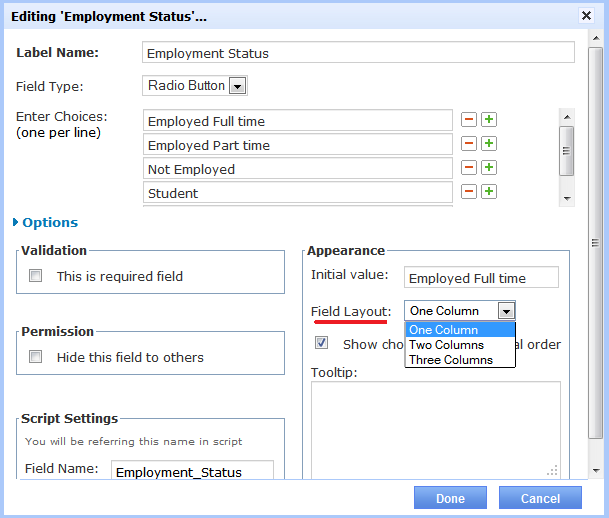Add a choice after 'Not Employed'

[x=489, y=168]
